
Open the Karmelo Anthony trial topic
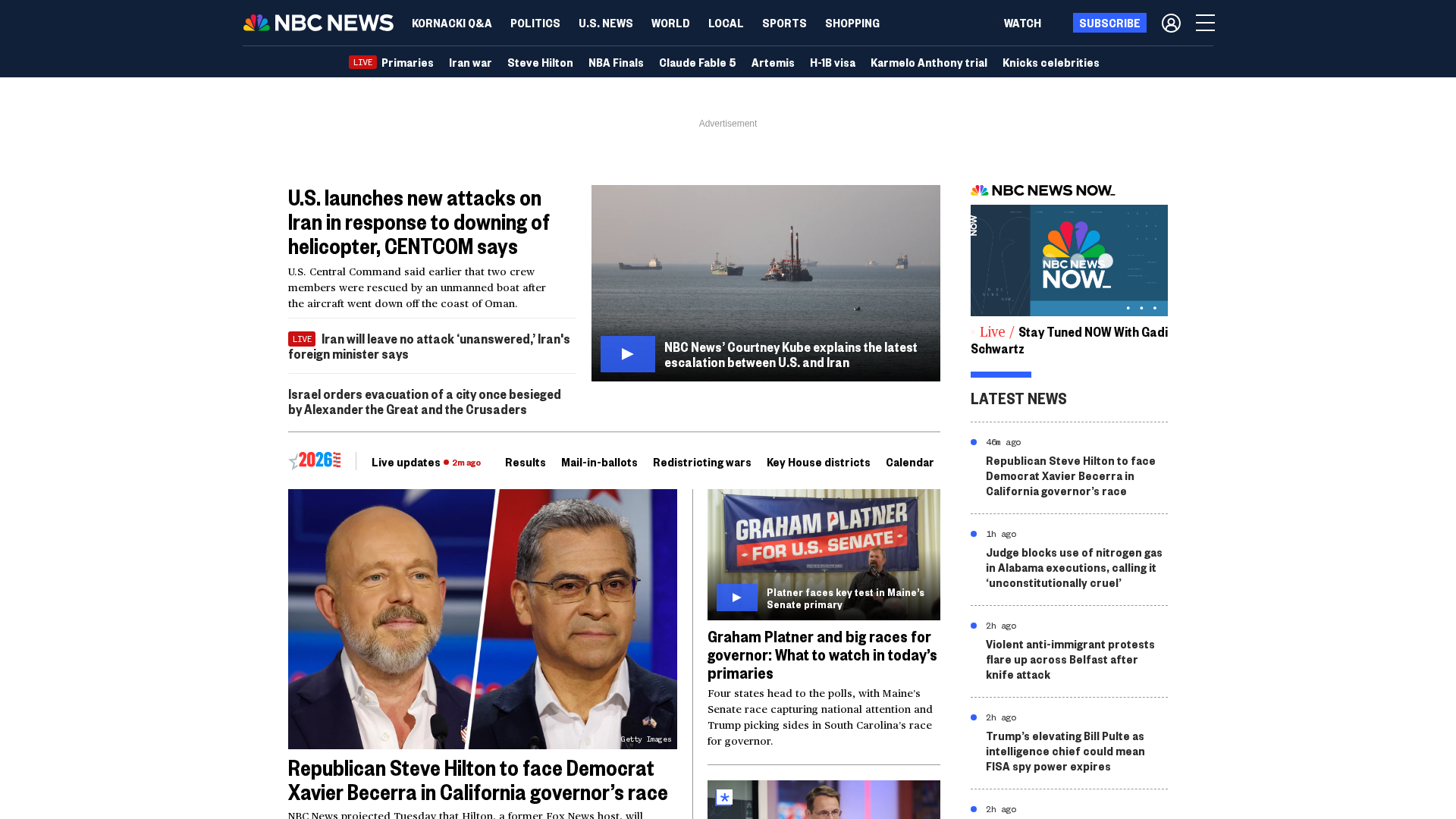pos(928,62)
